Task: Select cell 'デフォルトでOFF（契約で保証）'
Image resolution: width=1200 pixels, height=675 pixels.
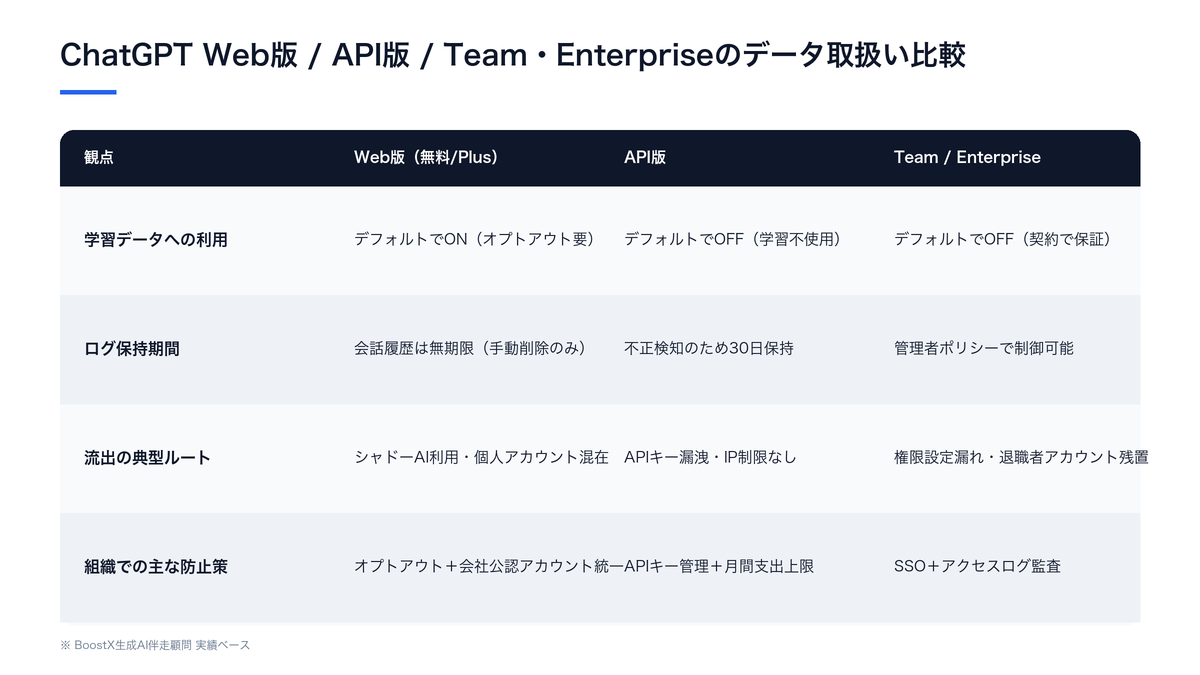Action: 1003,240
